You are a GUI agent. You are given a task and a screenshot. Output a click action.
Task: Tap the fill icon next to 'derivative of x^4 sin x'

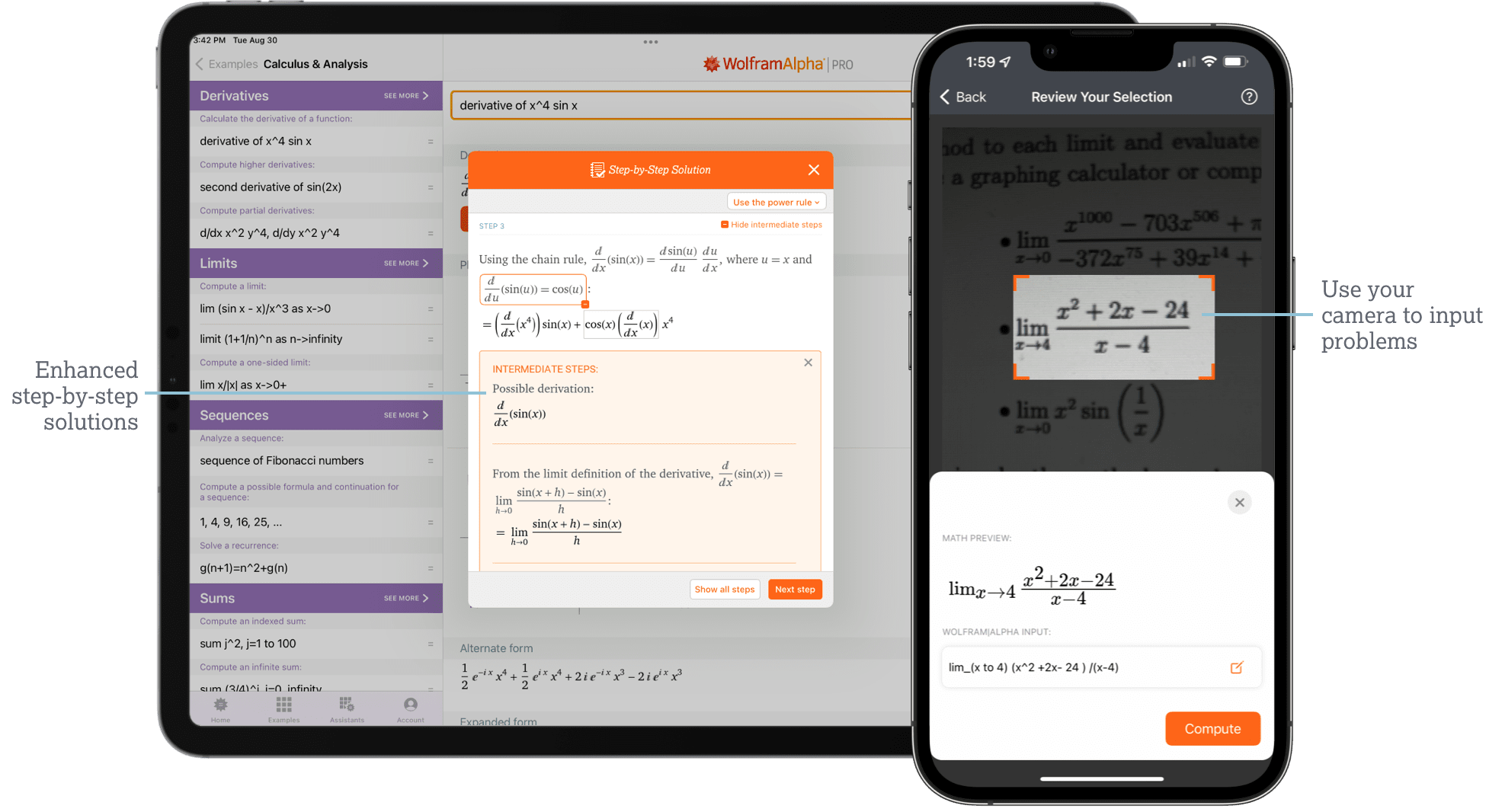430,142
